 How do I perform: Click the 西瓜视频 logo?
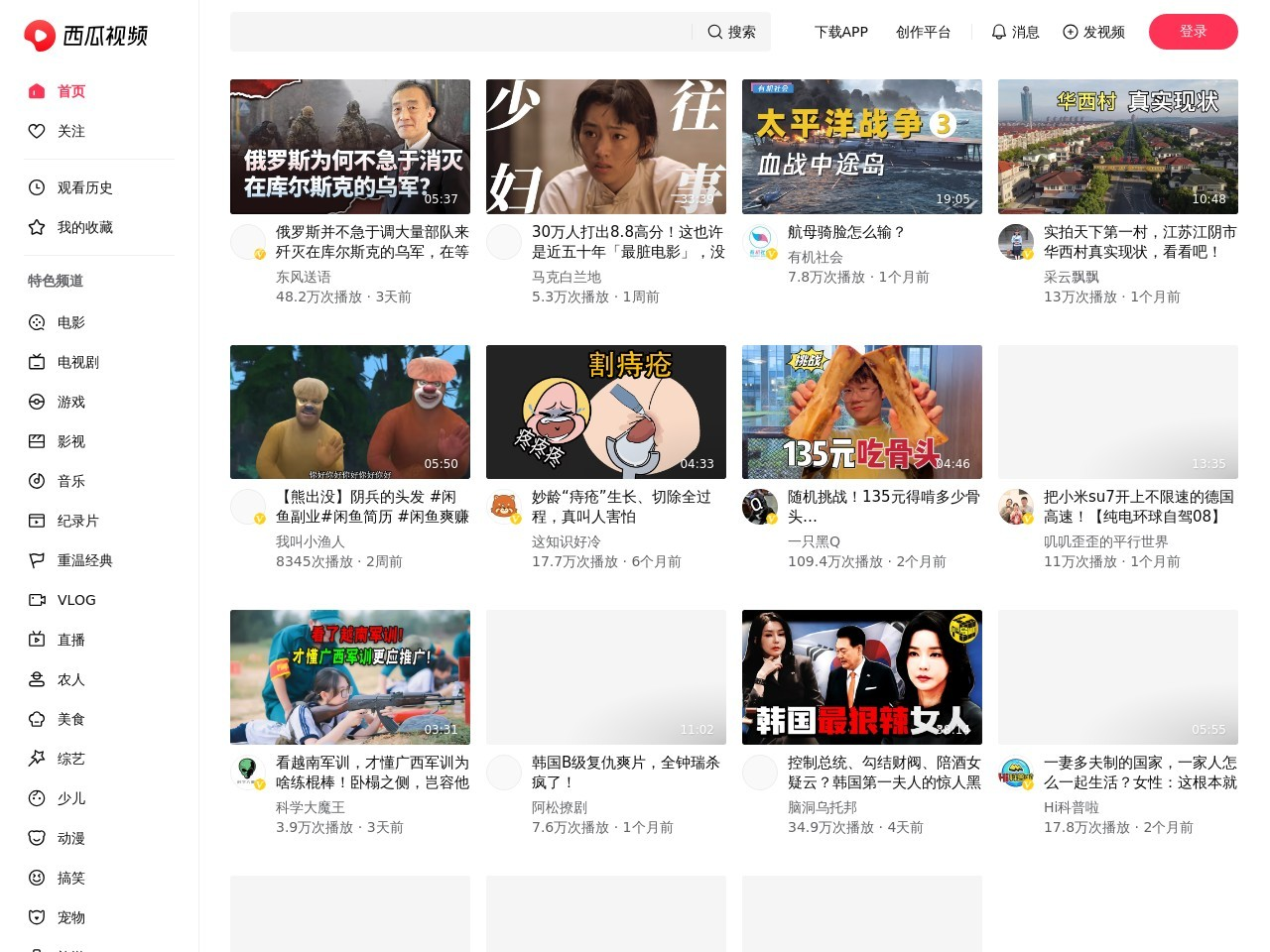pyautogui.click(x=85, y=36)
